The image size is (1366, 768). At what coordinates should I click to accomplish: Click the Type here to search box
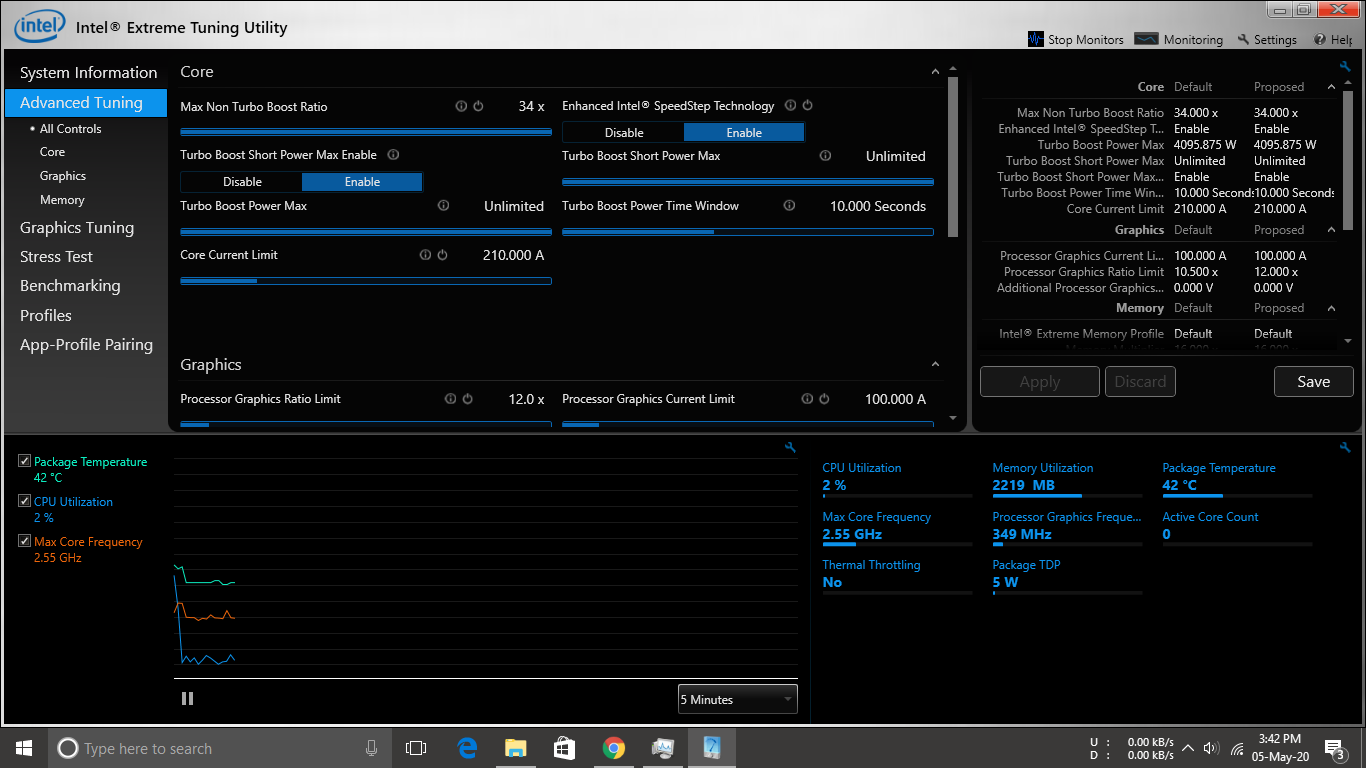(x=220, y=748)
